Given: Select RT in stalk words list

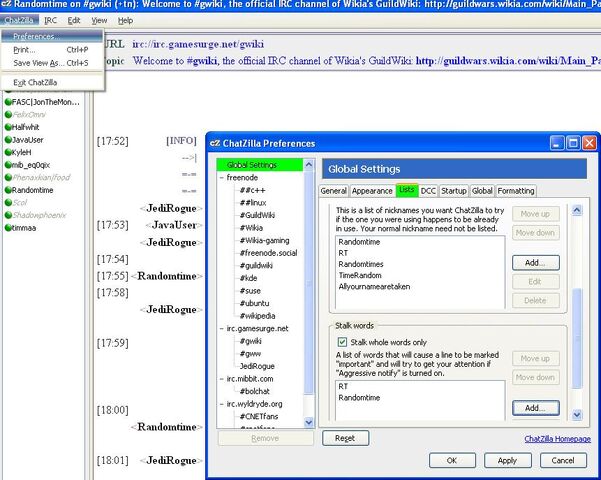Looking at the screenshot, I should coord(343,386).
